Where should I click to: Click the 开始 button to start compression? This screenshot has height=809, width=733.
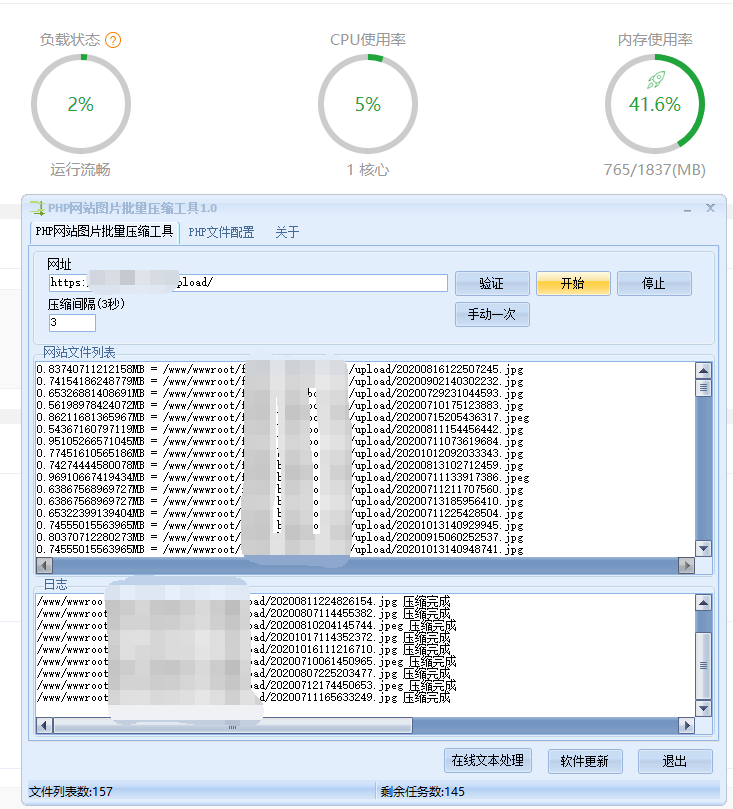pyautogui.click(x=573, y=283)
